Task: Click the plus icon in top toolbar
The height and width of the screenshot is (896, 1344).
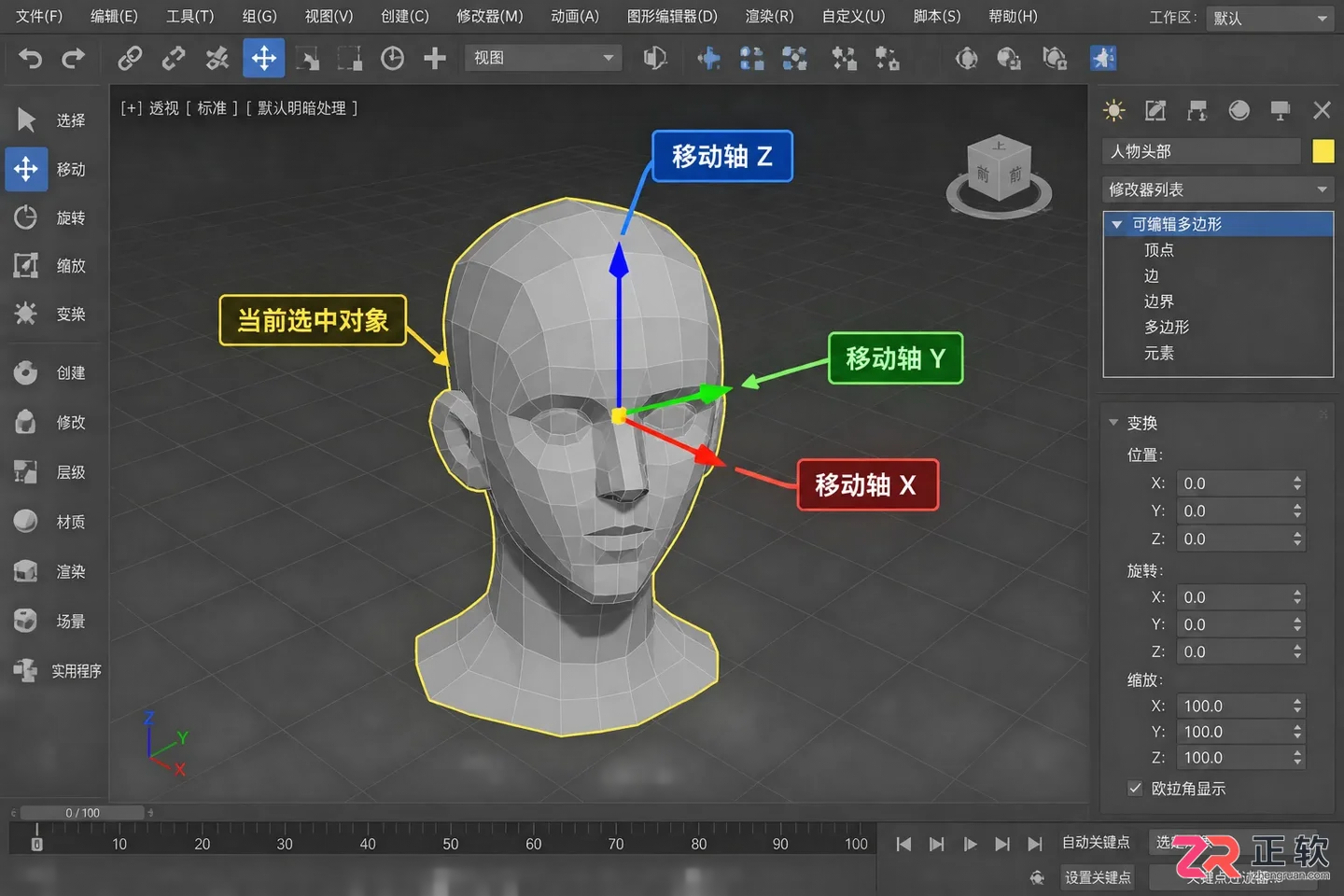Action: point(435,59)
